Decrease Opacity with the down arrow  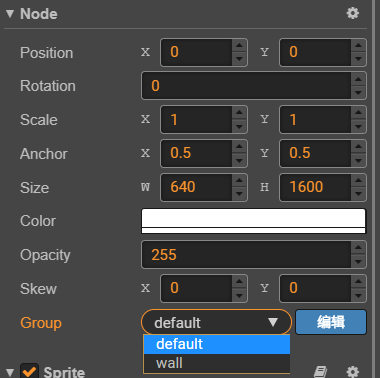(x=358, y=262)
